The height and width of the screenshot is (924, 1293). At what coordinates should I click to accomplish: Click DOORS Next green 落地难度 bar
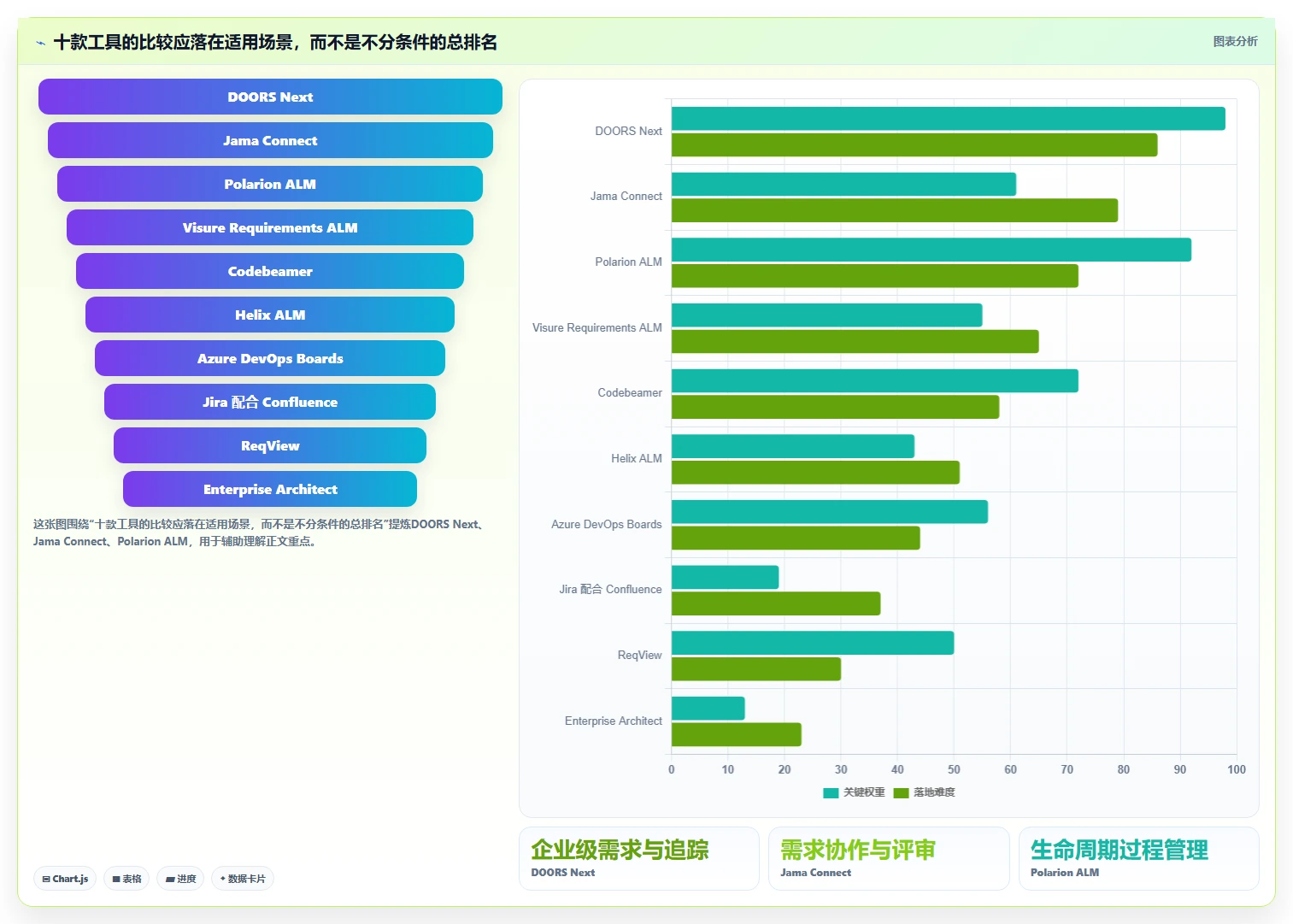tap(914, 145)
